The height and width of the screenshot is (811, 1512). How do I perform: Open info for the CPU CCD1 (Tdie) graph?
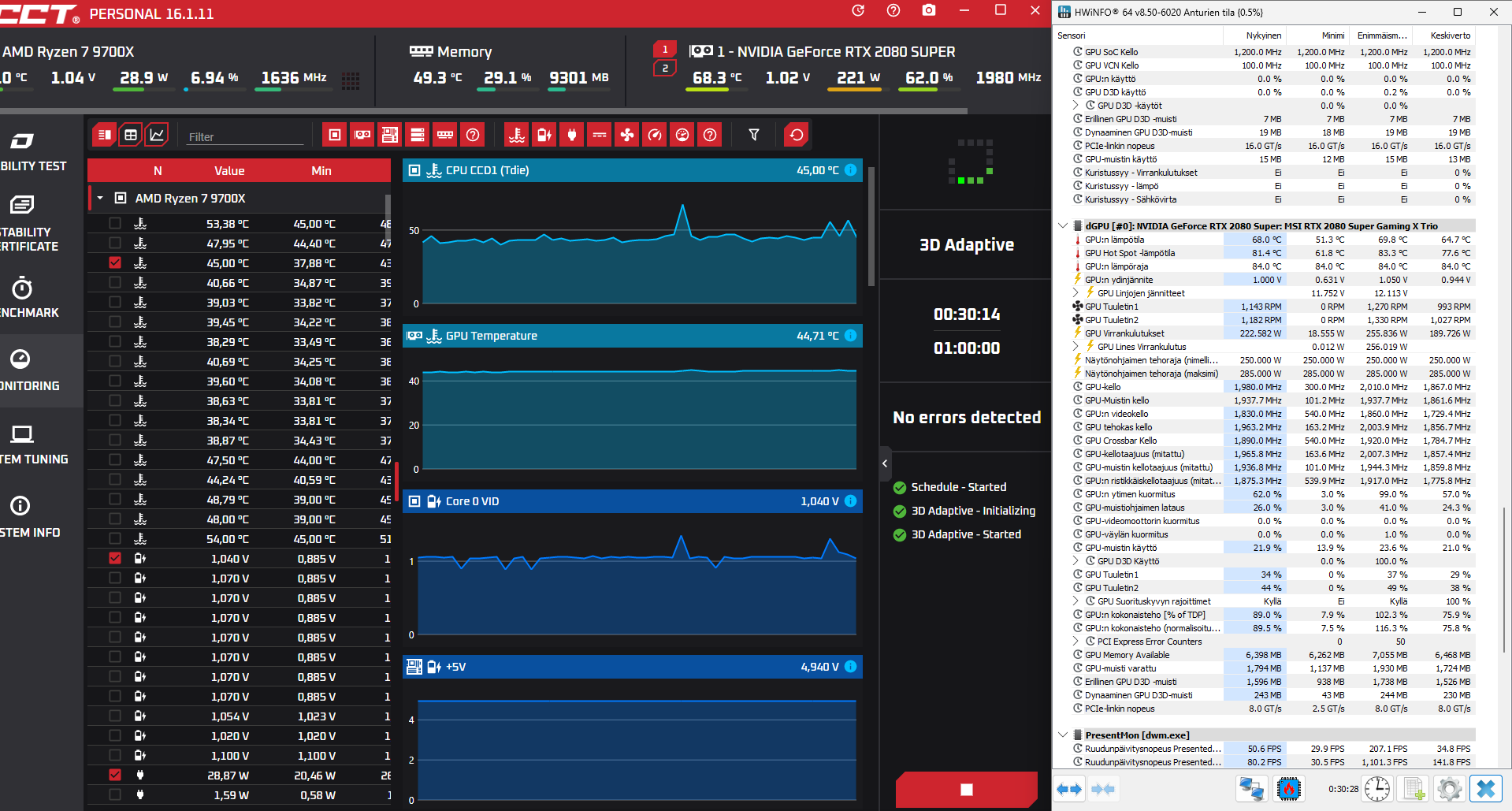pos(851,170)
